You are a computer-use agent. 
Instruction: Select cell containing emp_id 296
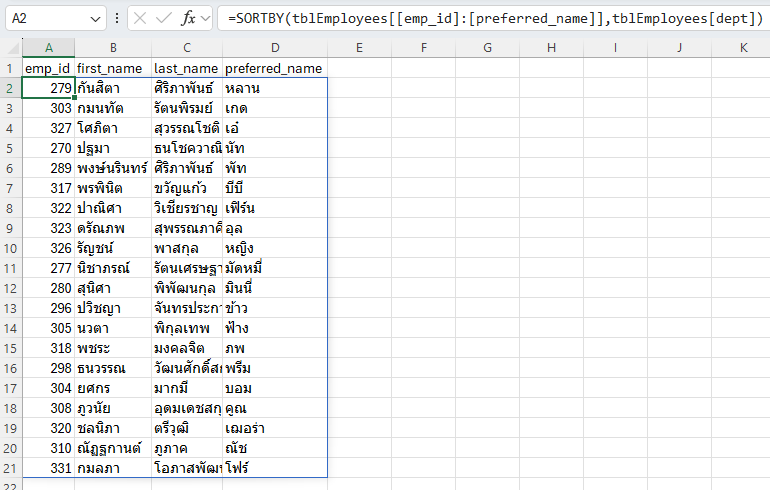click(x=49, y=308)
